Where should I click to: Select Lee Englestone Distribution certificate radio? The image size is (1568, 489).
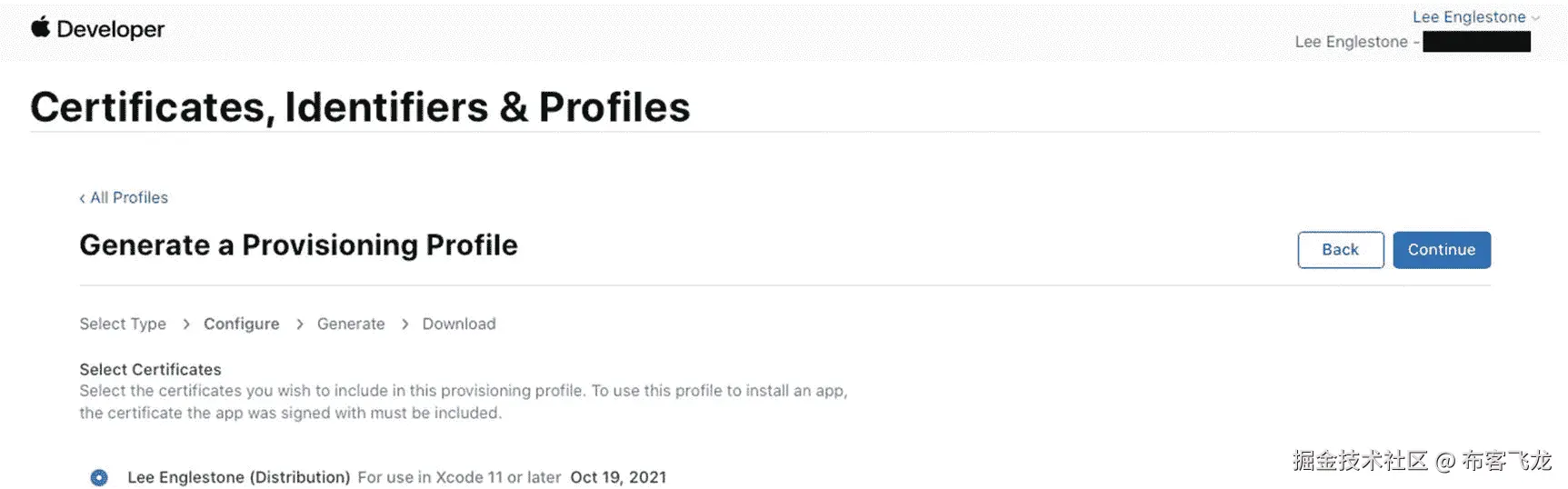[99, 477]
